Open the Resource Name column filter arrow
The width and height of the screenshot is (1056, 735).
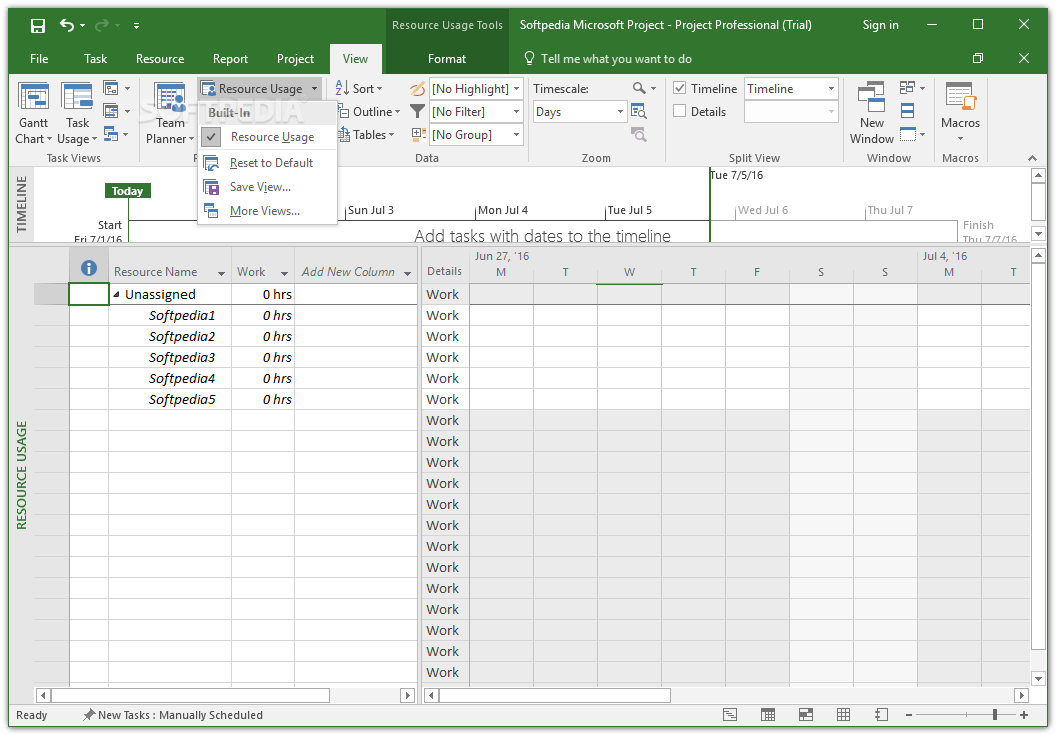tap(221, 273)
